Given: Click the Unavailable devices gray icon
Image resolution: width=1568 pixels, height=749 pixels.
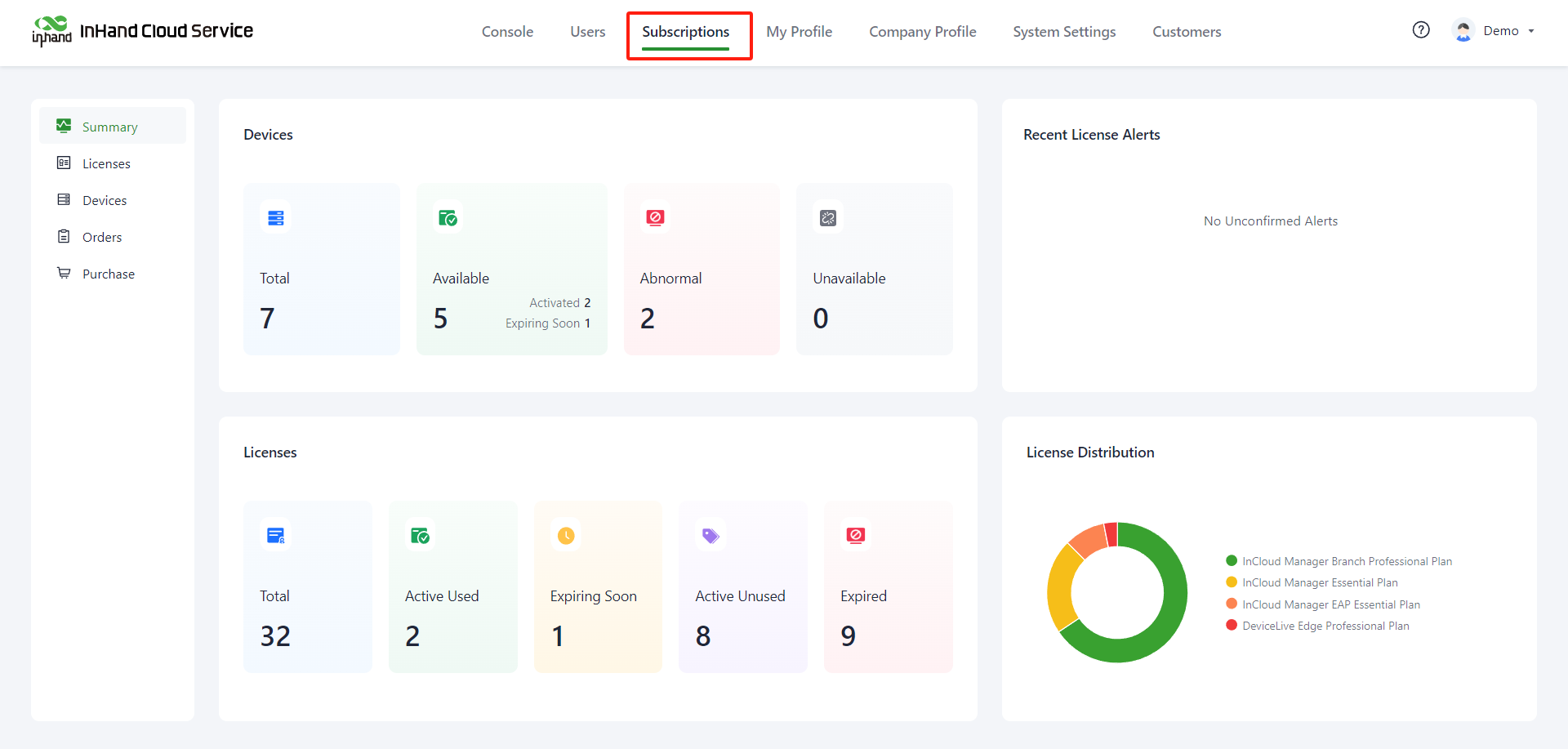Looking at the screenshot, I should click(x=828, y=218).
